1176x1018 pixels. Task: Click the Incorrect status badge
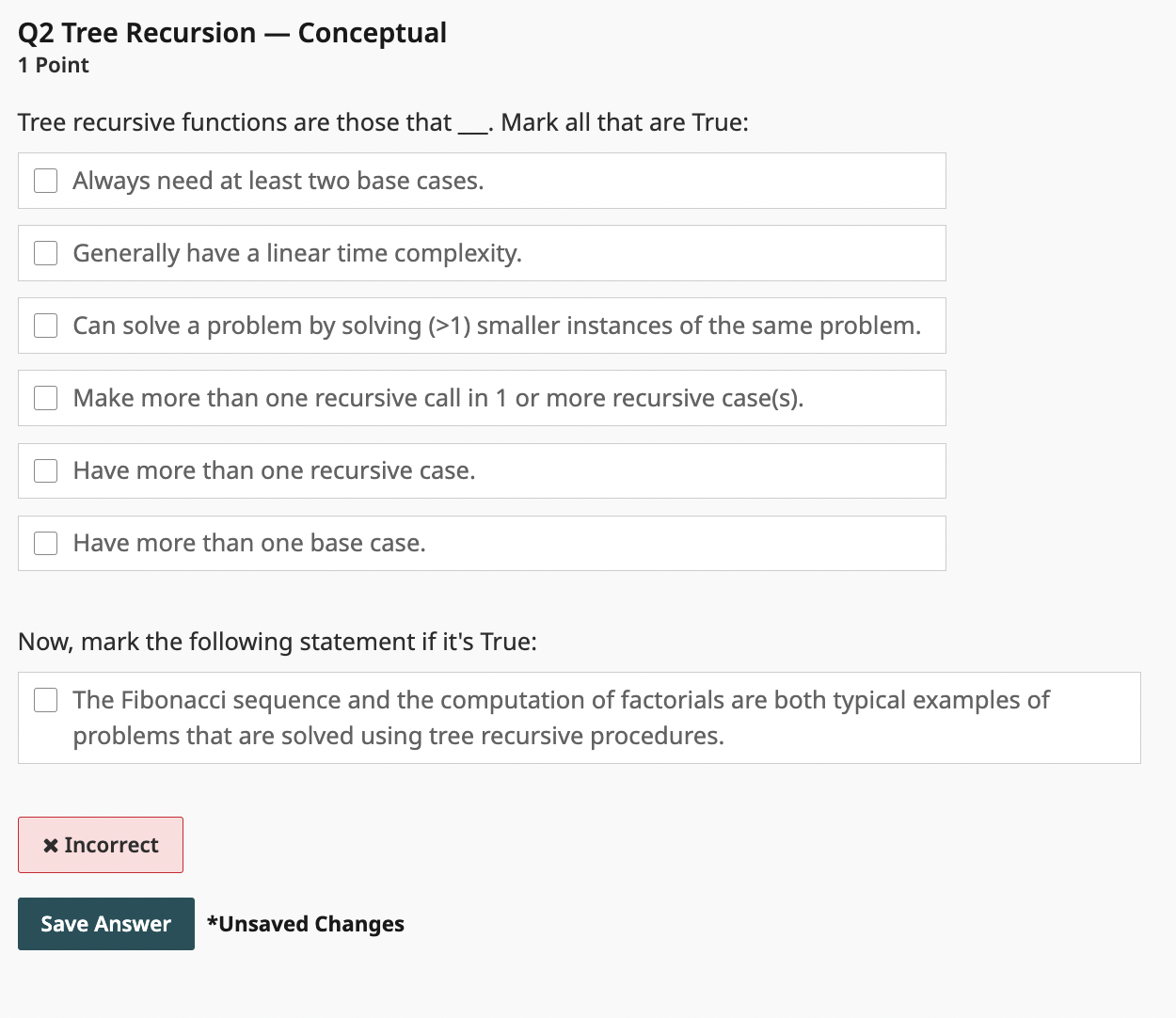pyautogui.click(x=101, y=845)
